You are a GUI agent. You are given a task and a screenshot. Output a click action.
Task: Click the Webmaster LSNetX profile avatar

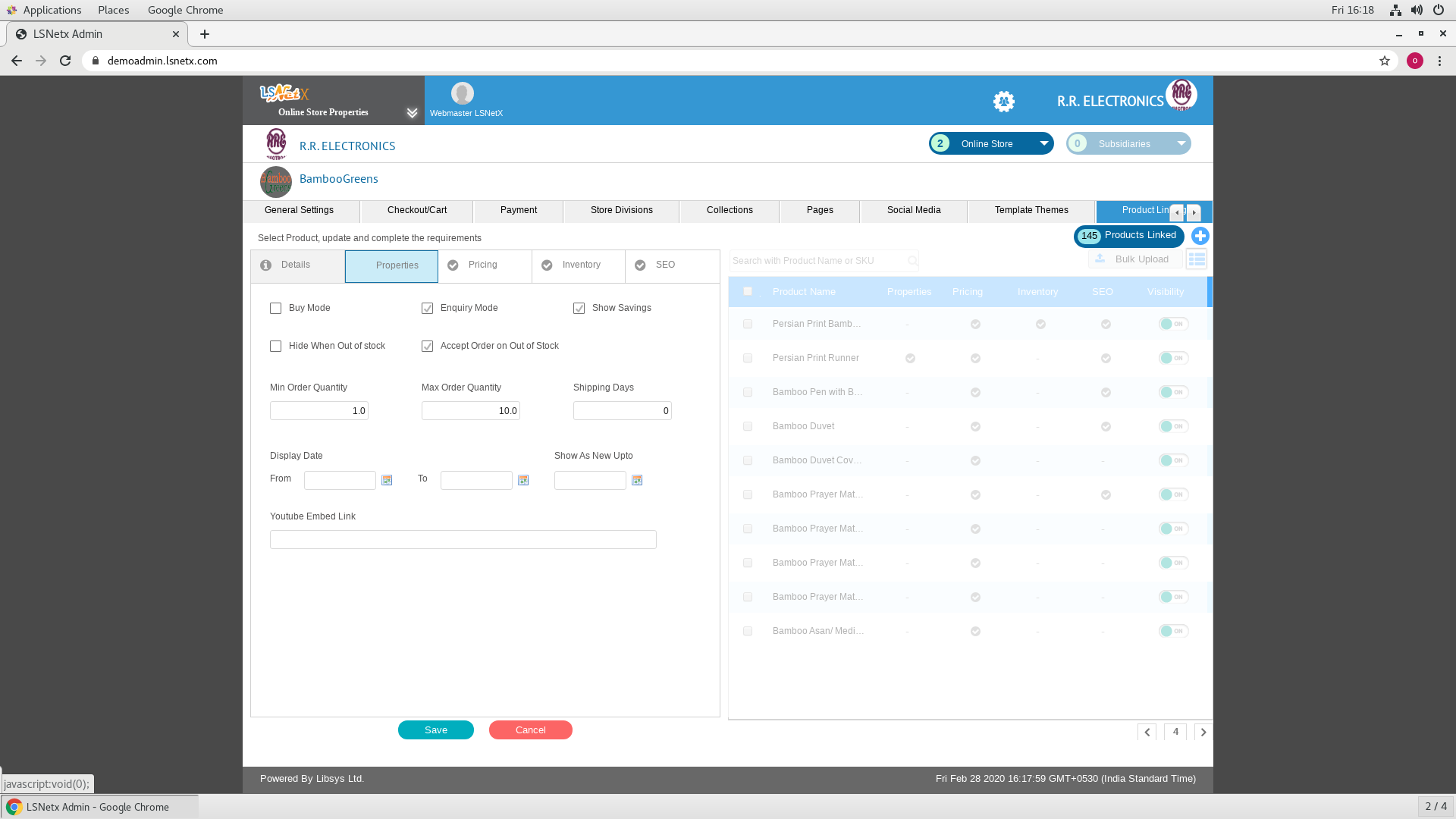point(463,93)
